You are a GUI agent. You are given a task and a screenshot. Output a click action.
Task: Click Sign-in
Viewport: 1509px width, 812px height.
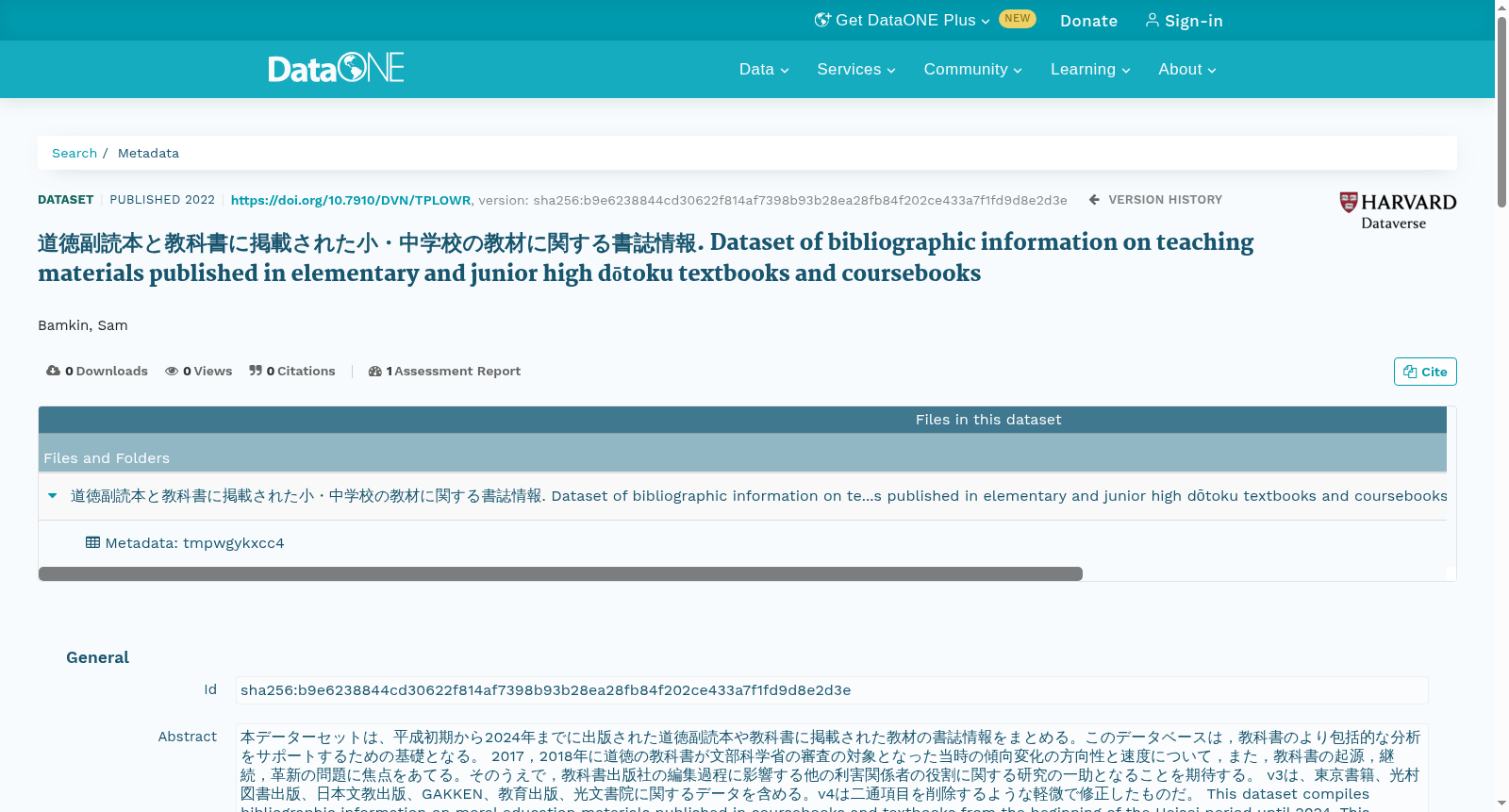point(1184,21)
